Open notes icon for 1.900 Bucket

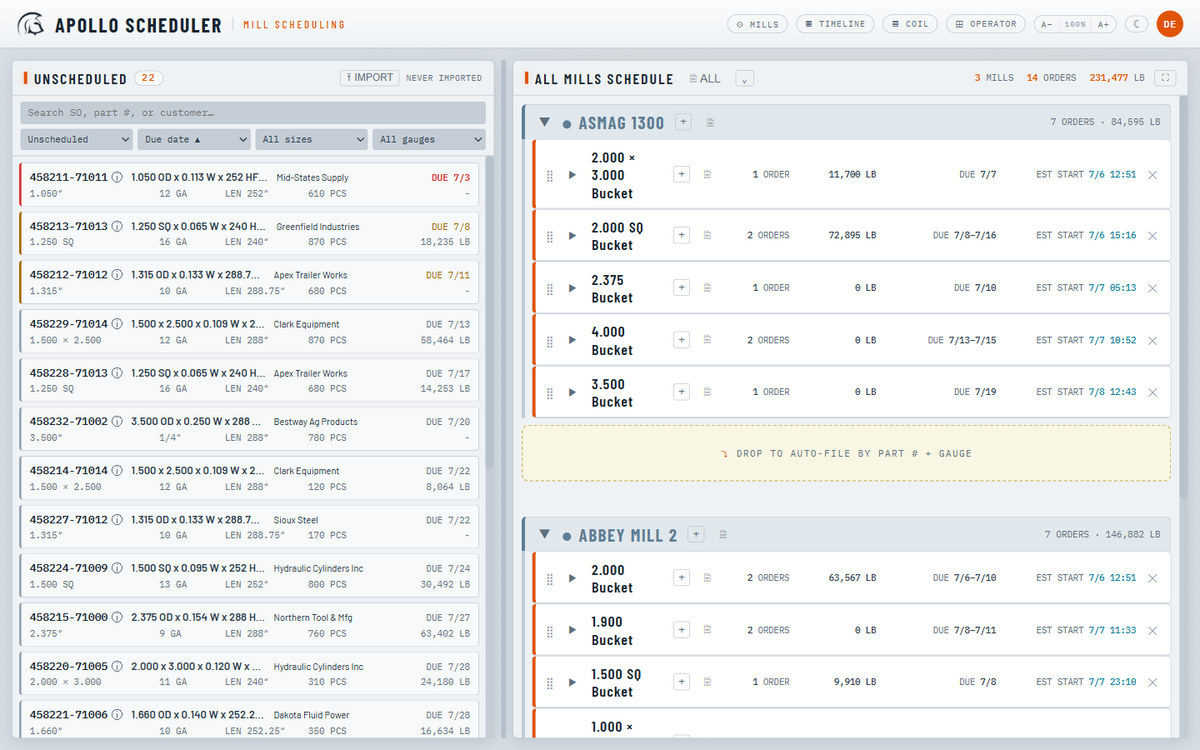coord(707,630)
